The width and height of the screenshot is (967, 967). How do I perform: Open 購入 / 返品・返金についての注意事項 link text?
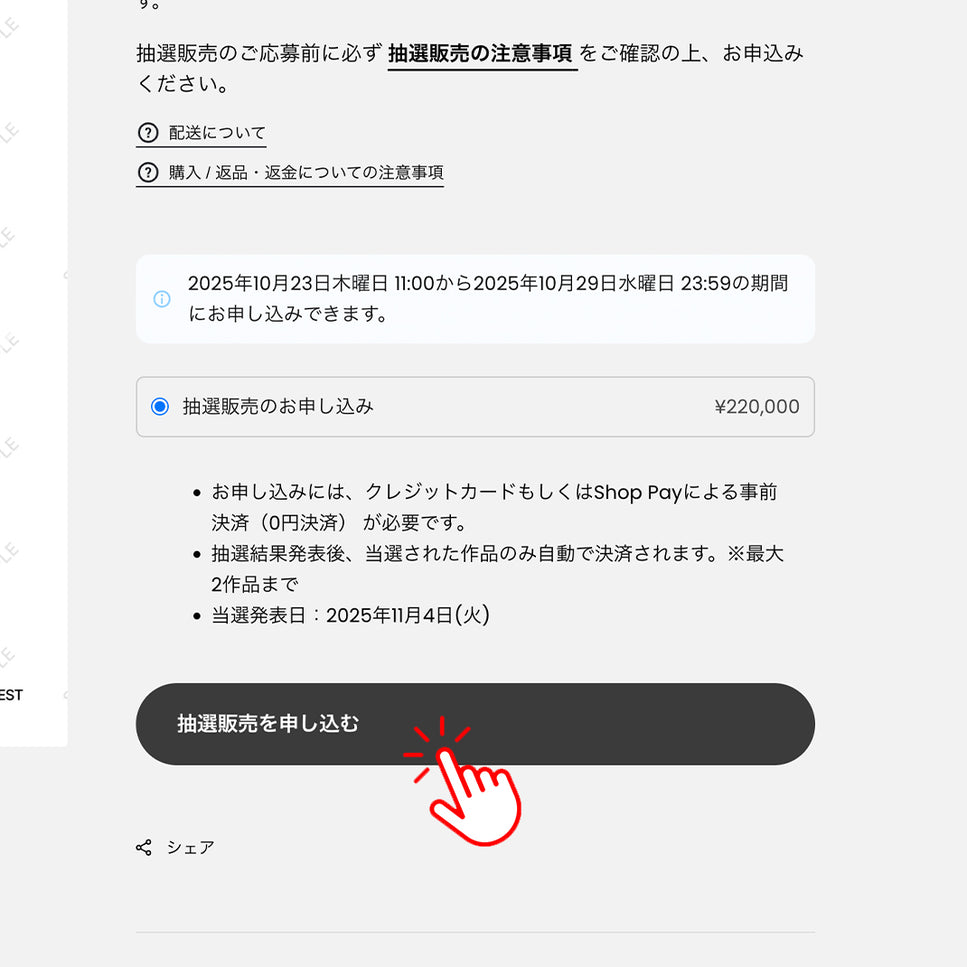(306, 172)
